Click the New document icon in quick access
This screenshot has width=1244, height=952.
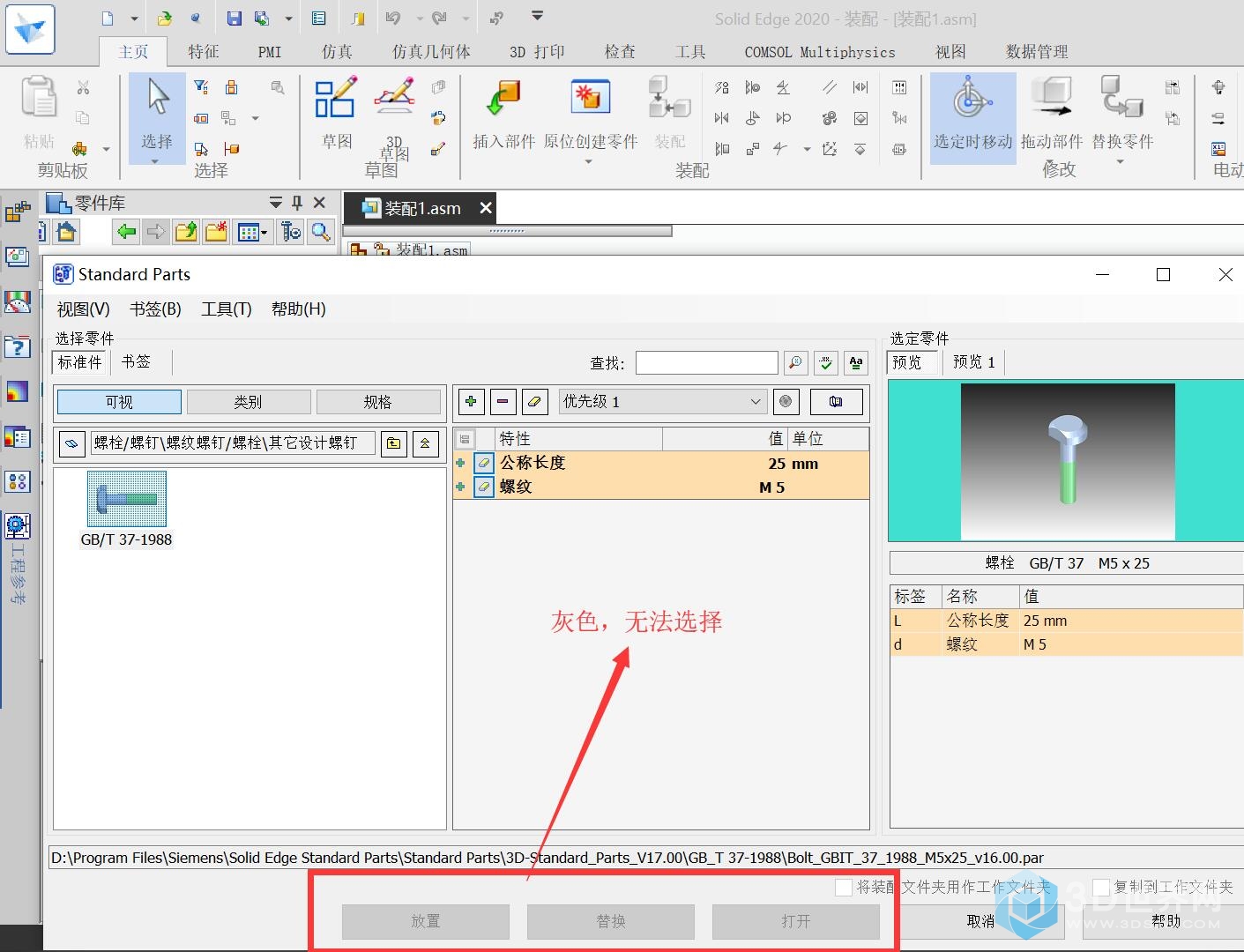coord(108,19)
